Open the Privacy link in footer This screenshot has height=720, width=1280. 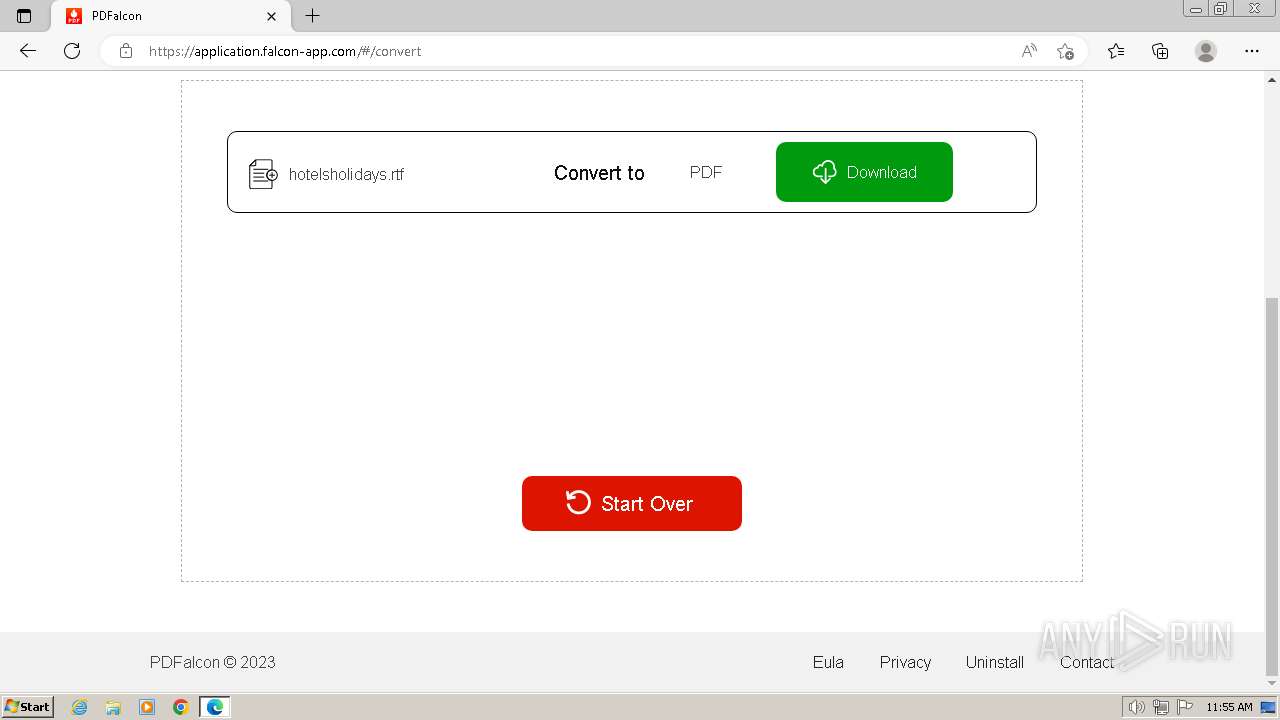pos(905,662)
